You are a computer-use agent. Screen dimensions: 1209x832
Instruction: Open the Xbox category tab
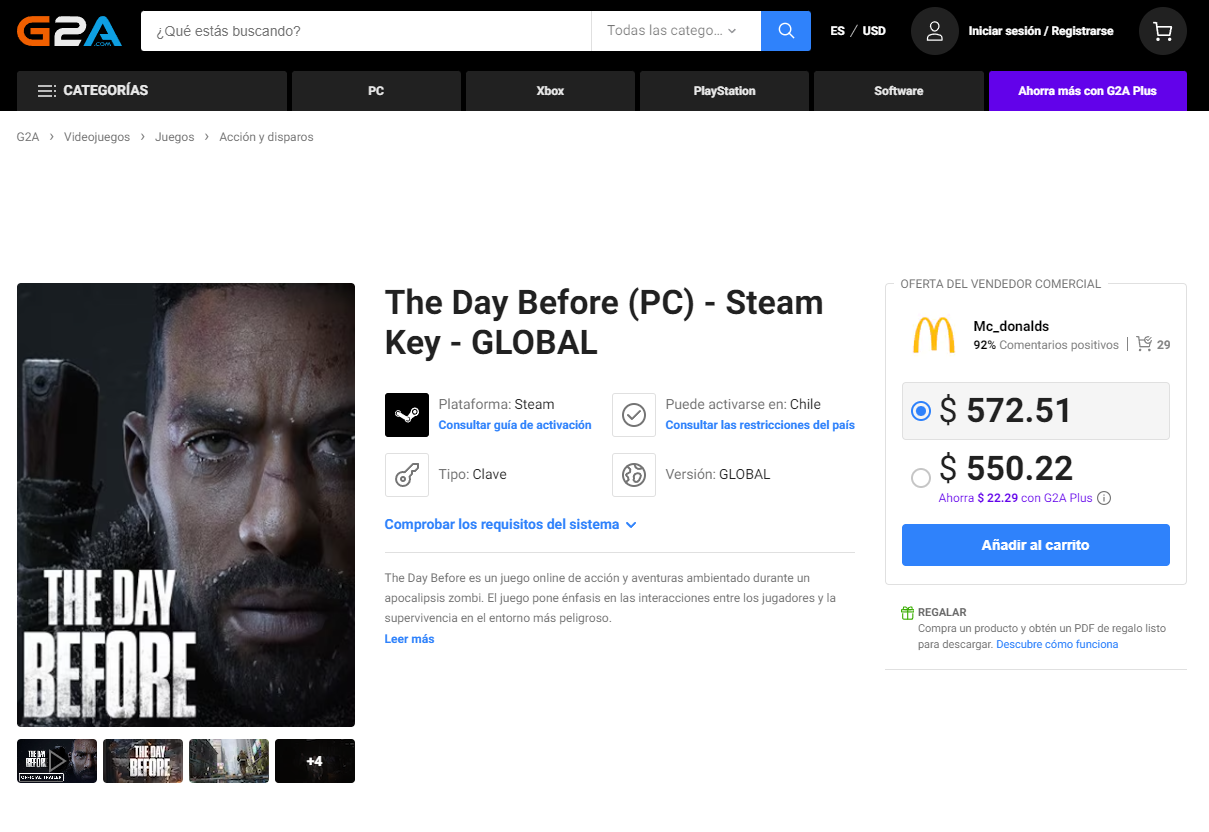pos(550,91)
